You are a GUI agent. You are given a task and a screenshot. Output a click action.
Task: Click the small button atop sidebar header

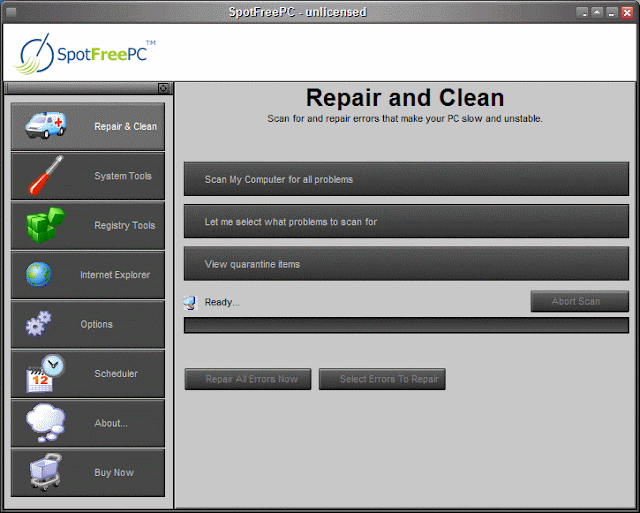click(163, 88)
